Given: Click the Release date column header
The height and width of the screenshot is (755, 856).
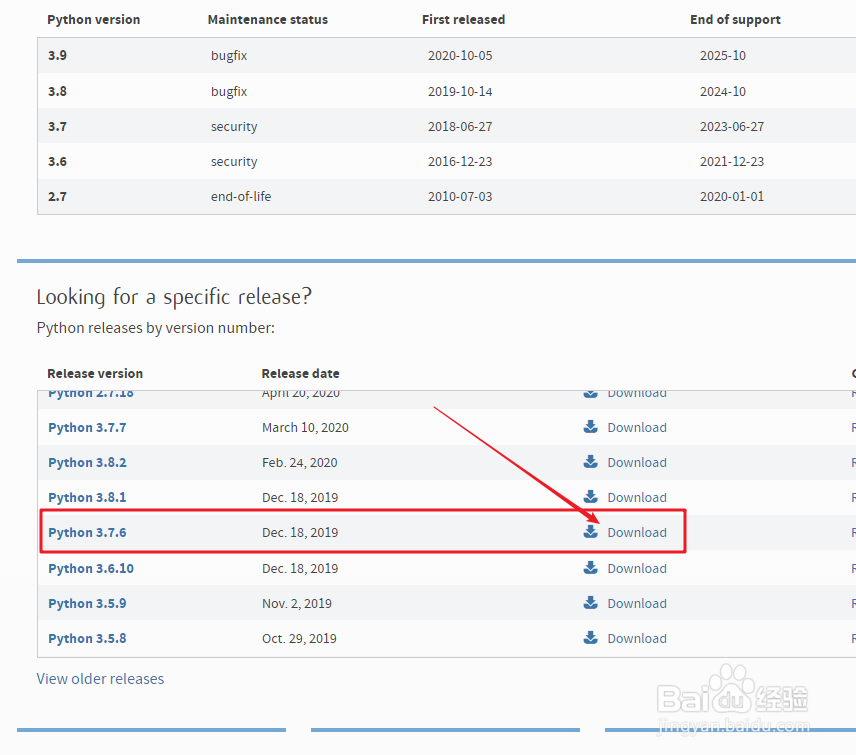Looking at the screenshot, I should [300, 373].
